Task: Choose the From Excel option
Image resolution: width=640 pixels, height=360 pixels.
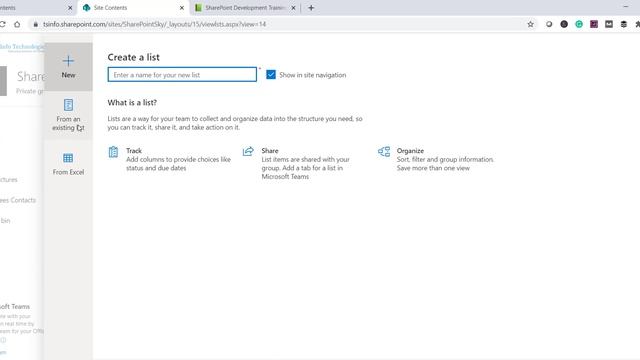Action: (x=68, y=164)
